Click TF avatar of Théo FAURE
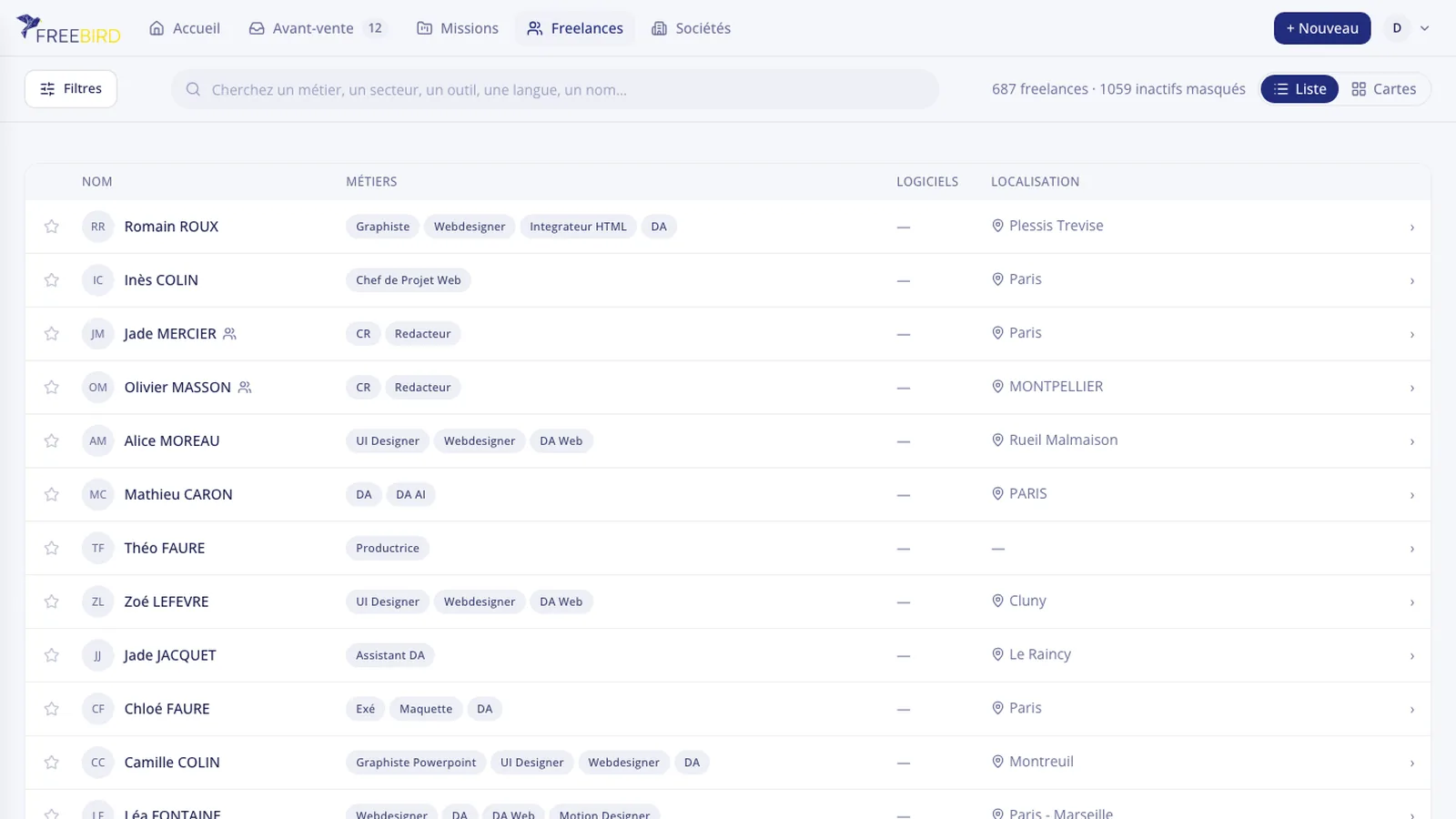Viewport: 1456px width, 819px height. pos(98,549)
